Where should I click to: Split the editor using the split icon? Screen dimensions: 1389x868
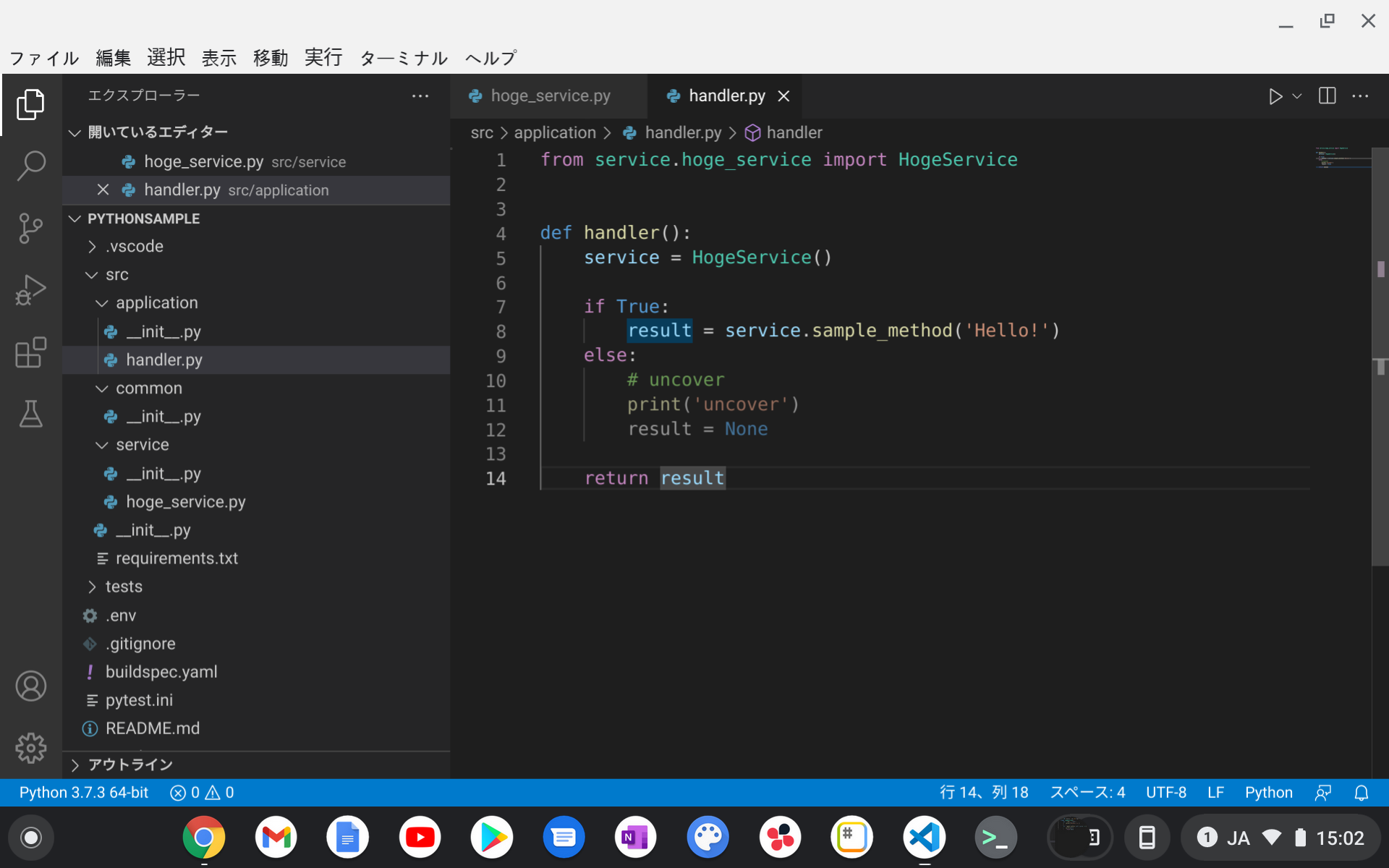(x=1328, y=95)
